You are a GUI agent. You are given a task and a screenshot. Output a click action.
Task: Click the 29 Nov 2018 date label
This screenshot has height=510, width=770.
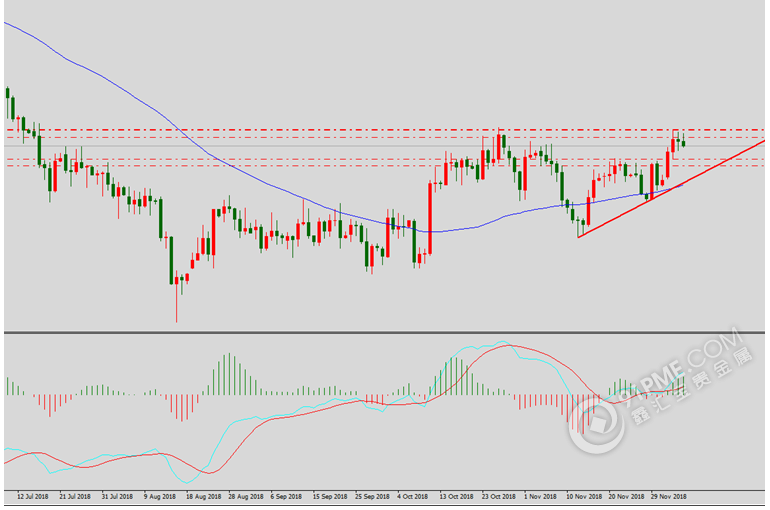[668, 496]
